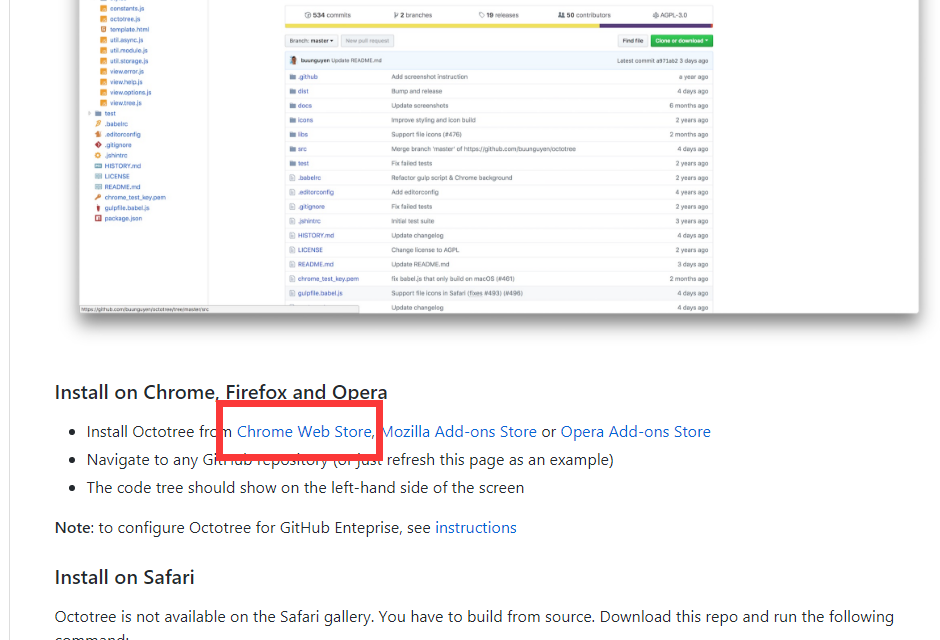The width and height of the screenshot is (940, 640).
Task: Click the .gitignore file icon in file list
Action: coord(293,207)
